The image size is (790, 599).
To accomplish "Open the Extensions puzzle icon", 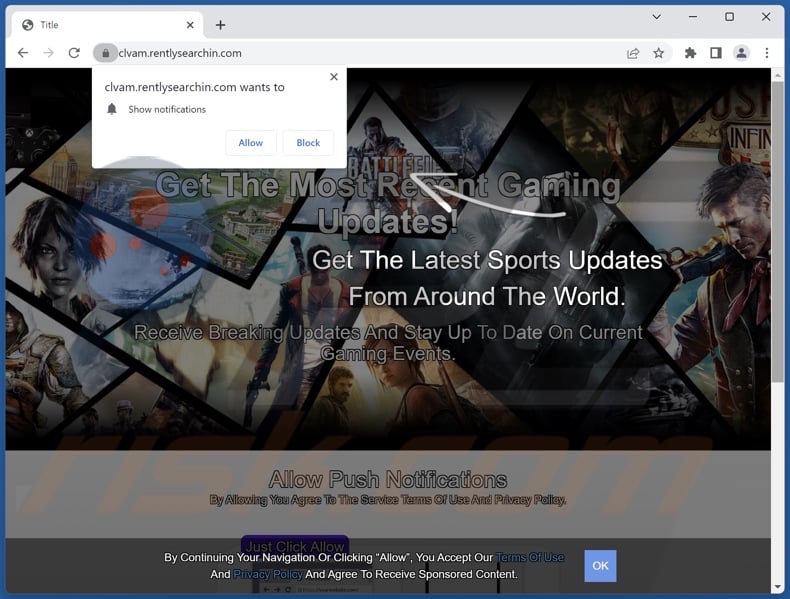I will point(690,53).
